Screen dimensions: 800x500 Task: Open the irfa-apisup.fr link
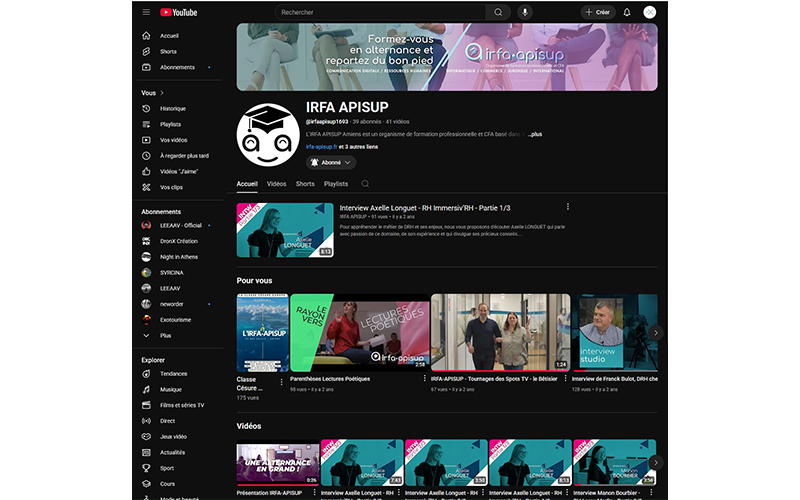point(321,147)
